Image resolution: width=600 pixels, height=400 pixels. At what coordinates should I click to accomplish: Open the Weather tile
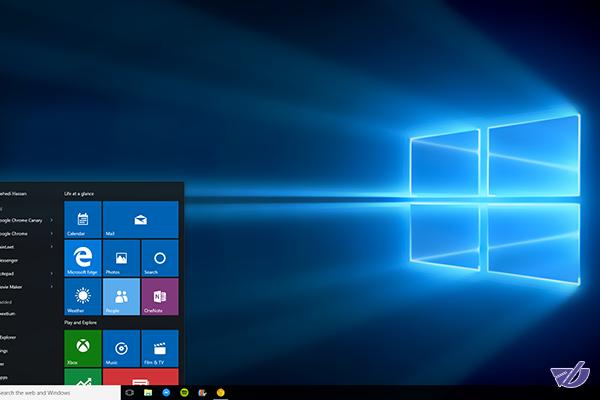[83, 297]
